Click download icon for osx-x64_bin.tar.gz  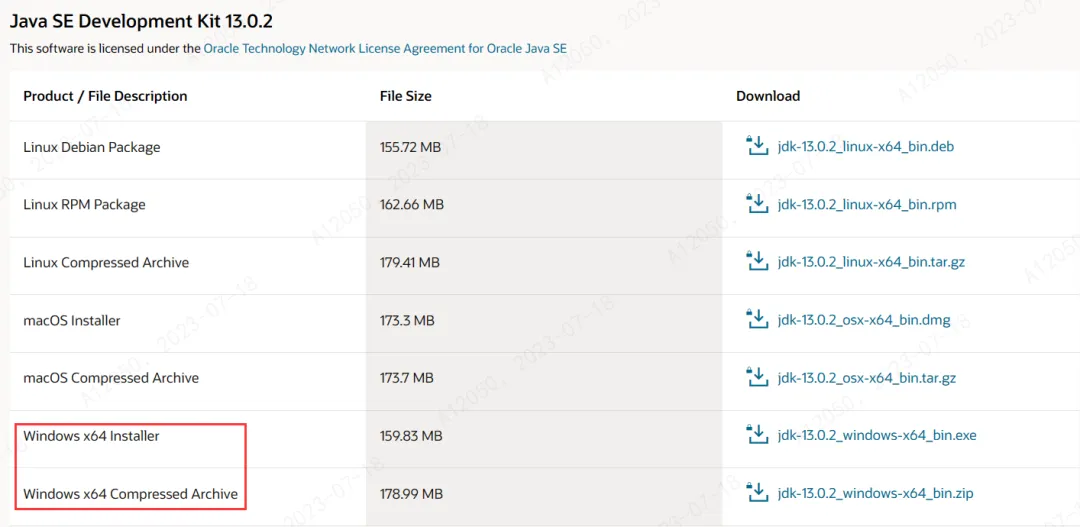click(756, 378)
